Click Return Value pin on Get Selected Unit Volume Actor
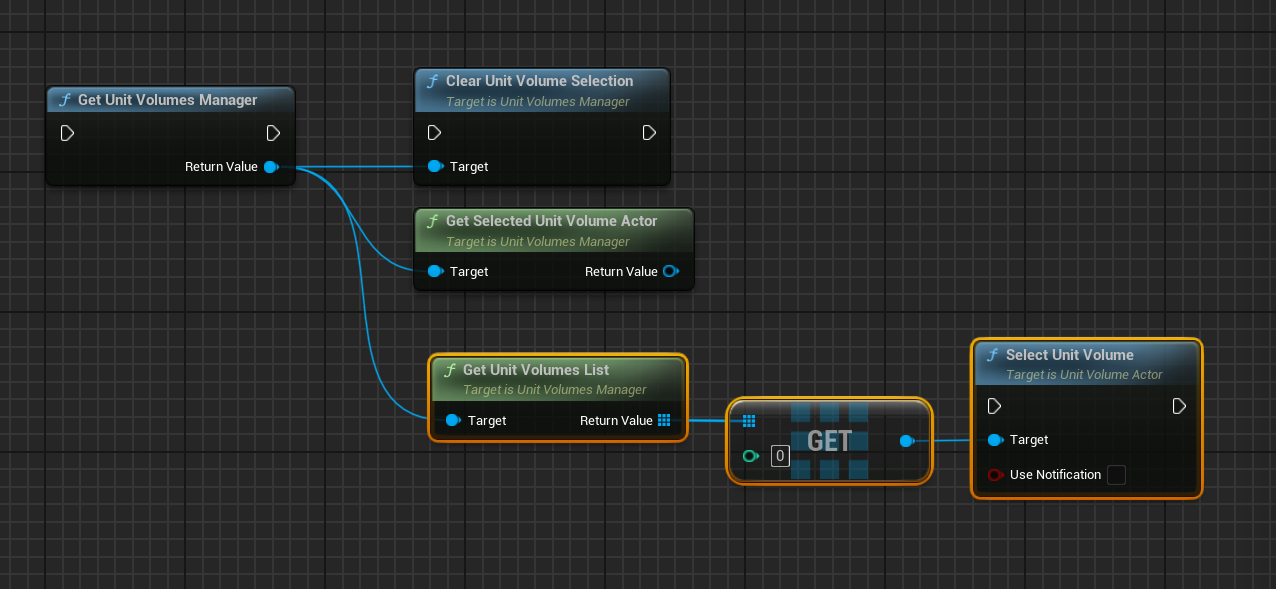This screenshot has height=589, width=1276. tap(670, 271)
